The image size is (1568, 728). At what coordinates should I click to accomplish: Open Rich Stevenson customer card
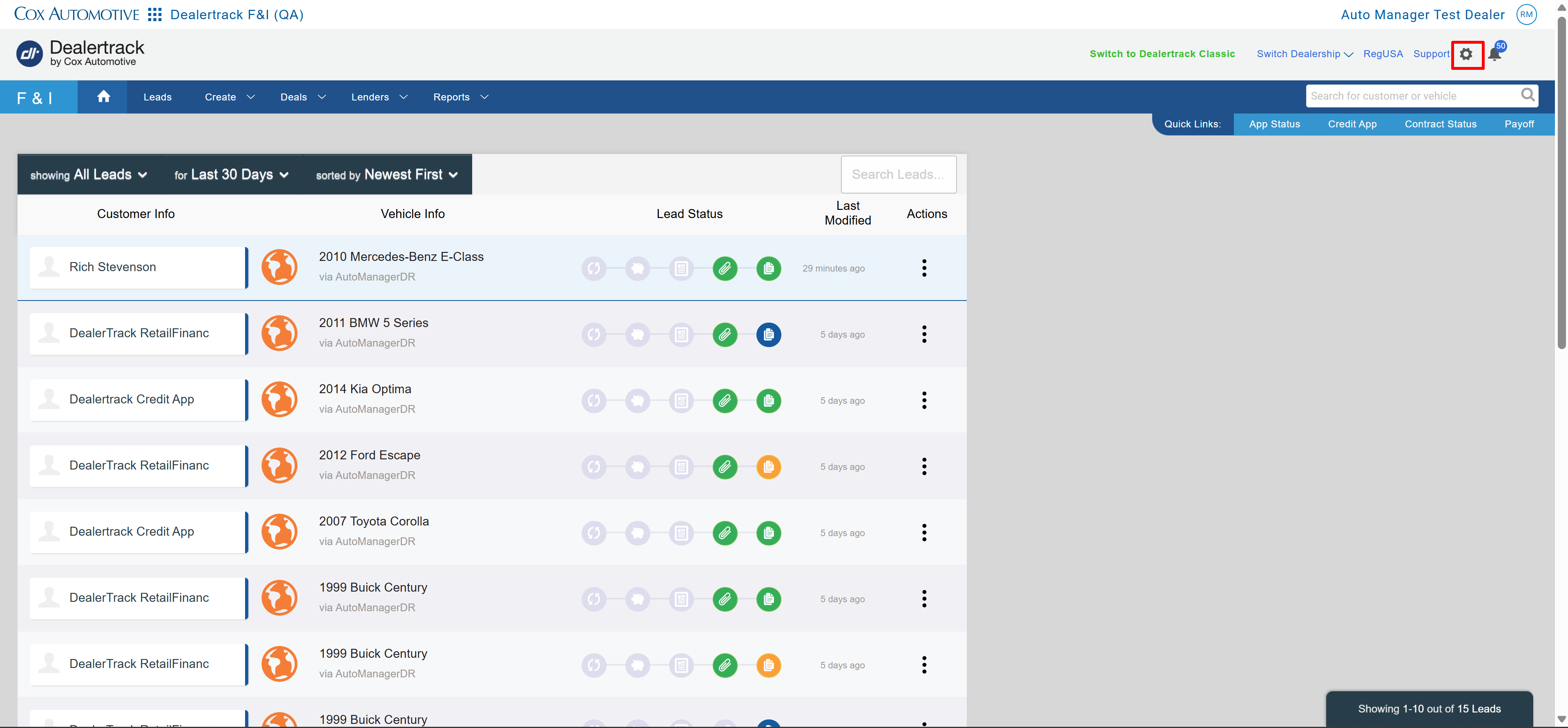coord(138,267)
